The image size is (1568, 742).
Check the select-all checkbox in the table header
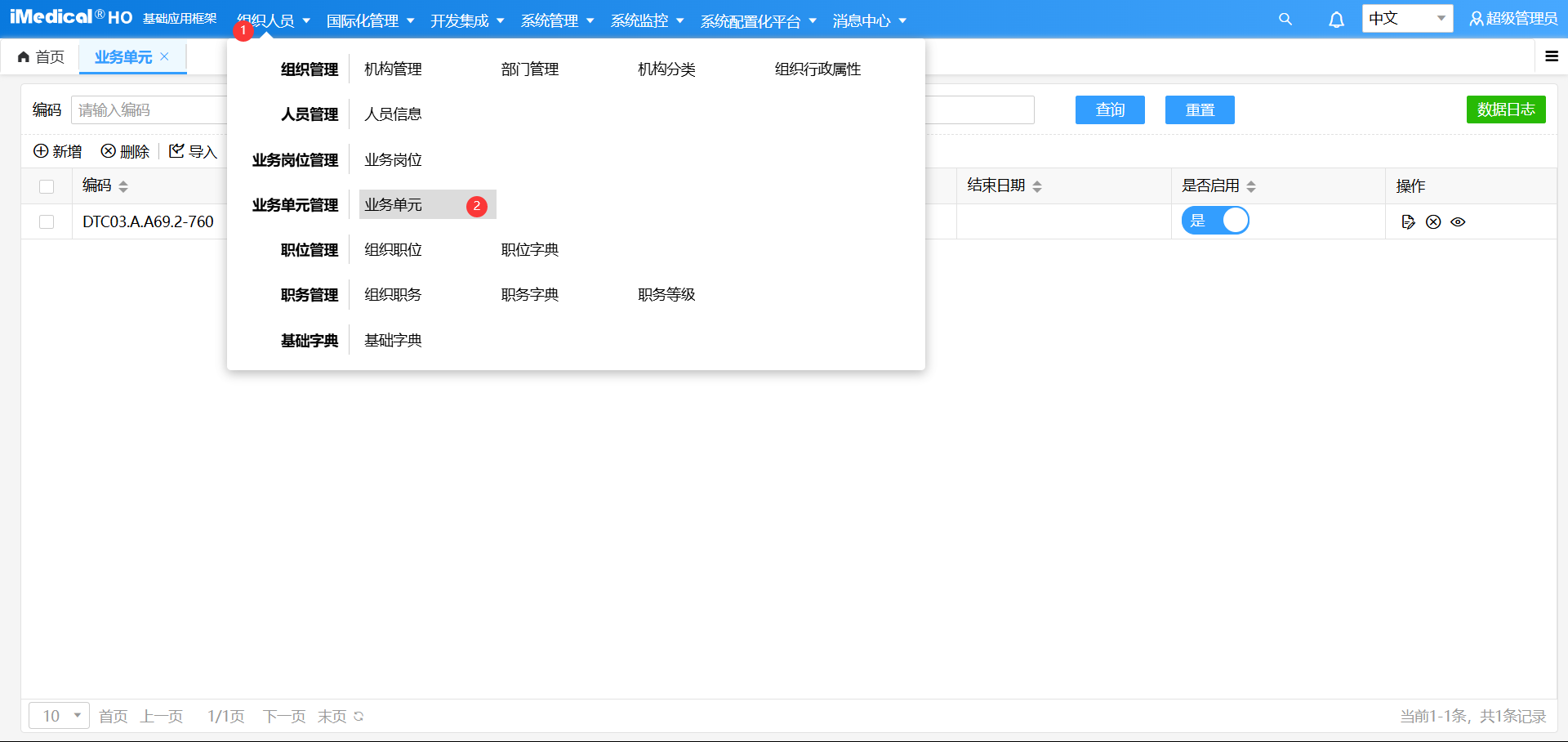point(47,186)
